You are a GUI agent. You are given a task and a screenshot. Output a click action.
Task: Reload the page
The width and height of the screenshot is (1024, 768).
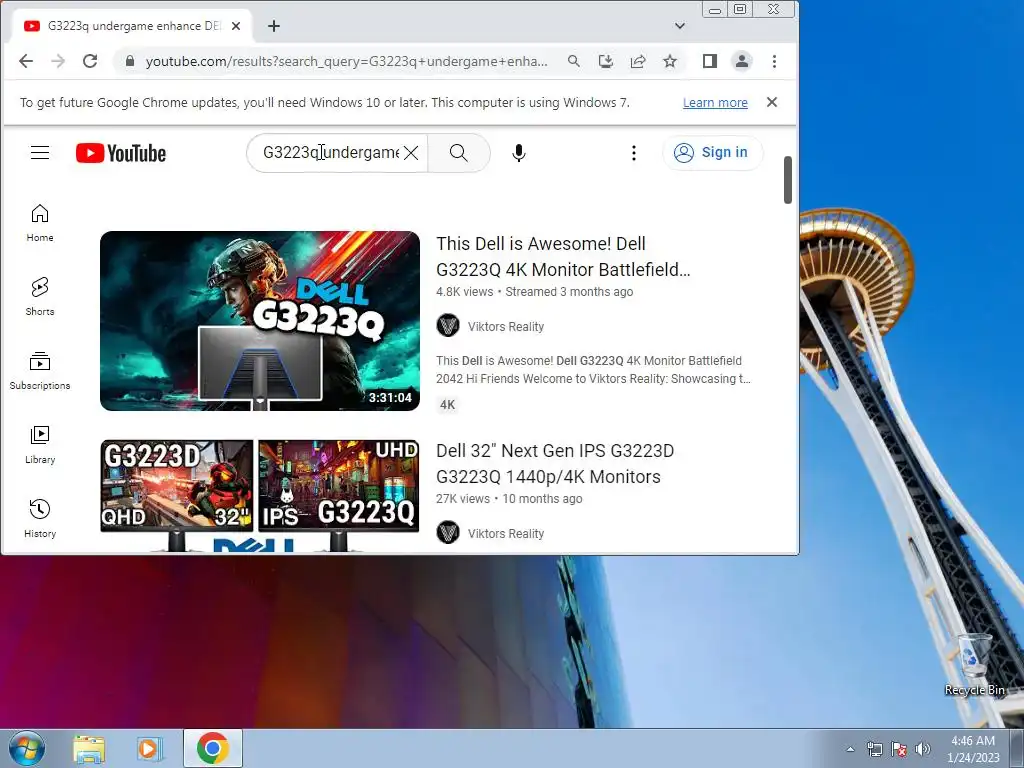(x=90, y=61)
